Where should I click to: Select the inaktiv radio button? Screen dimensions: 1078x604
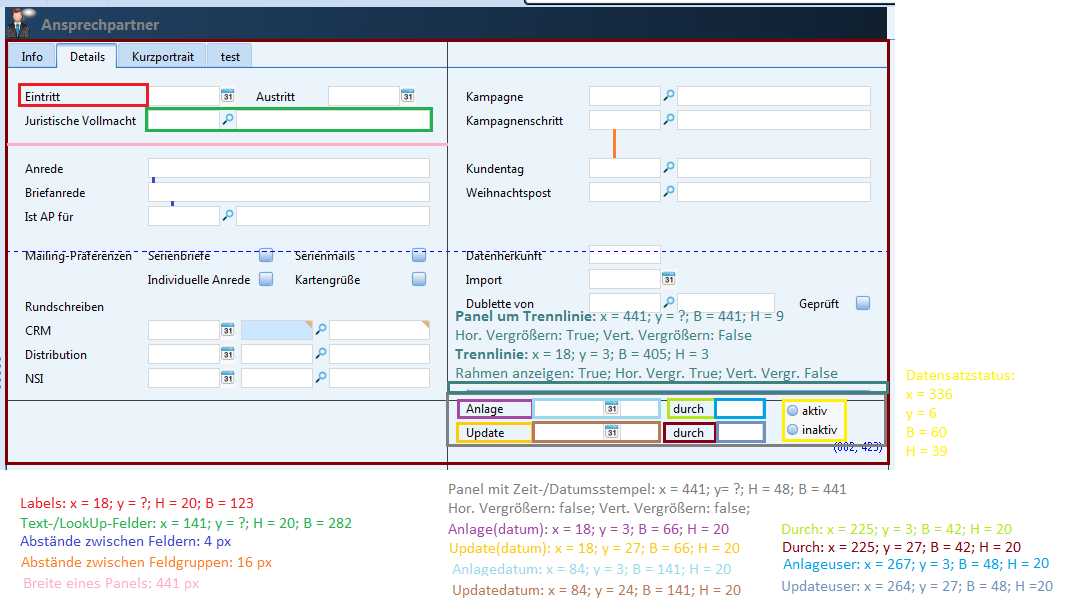pyautogui.click(x=792, y=429)
